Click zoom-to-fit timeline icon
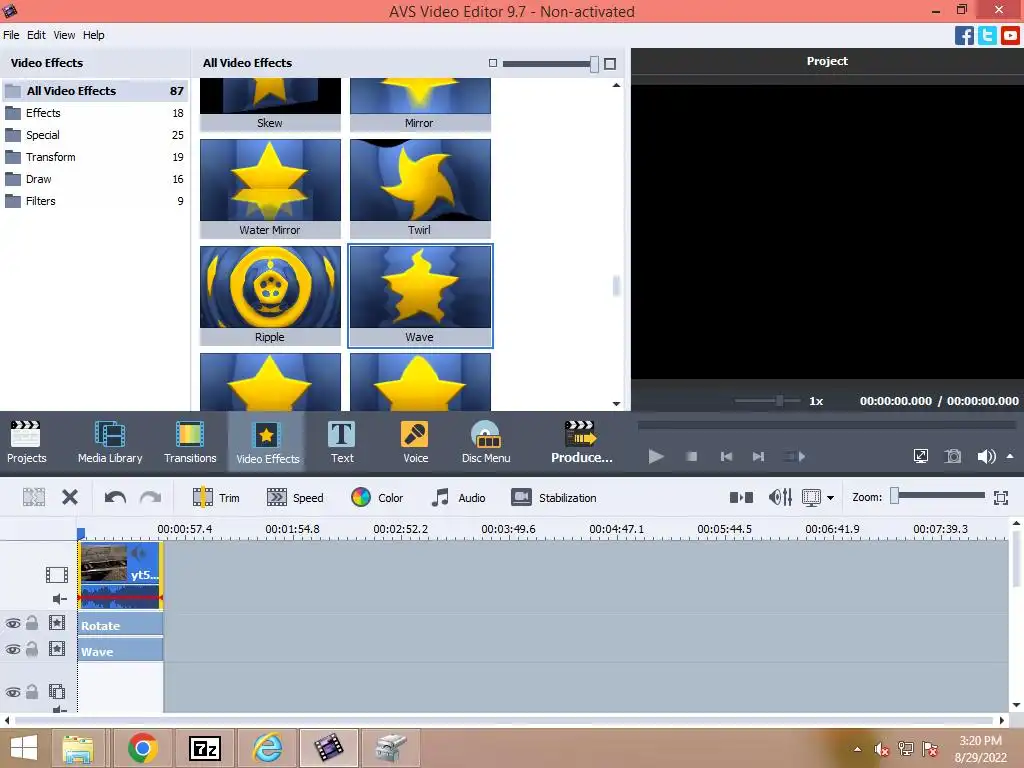Screen dimensions: 1024x768 [1000, 498]
